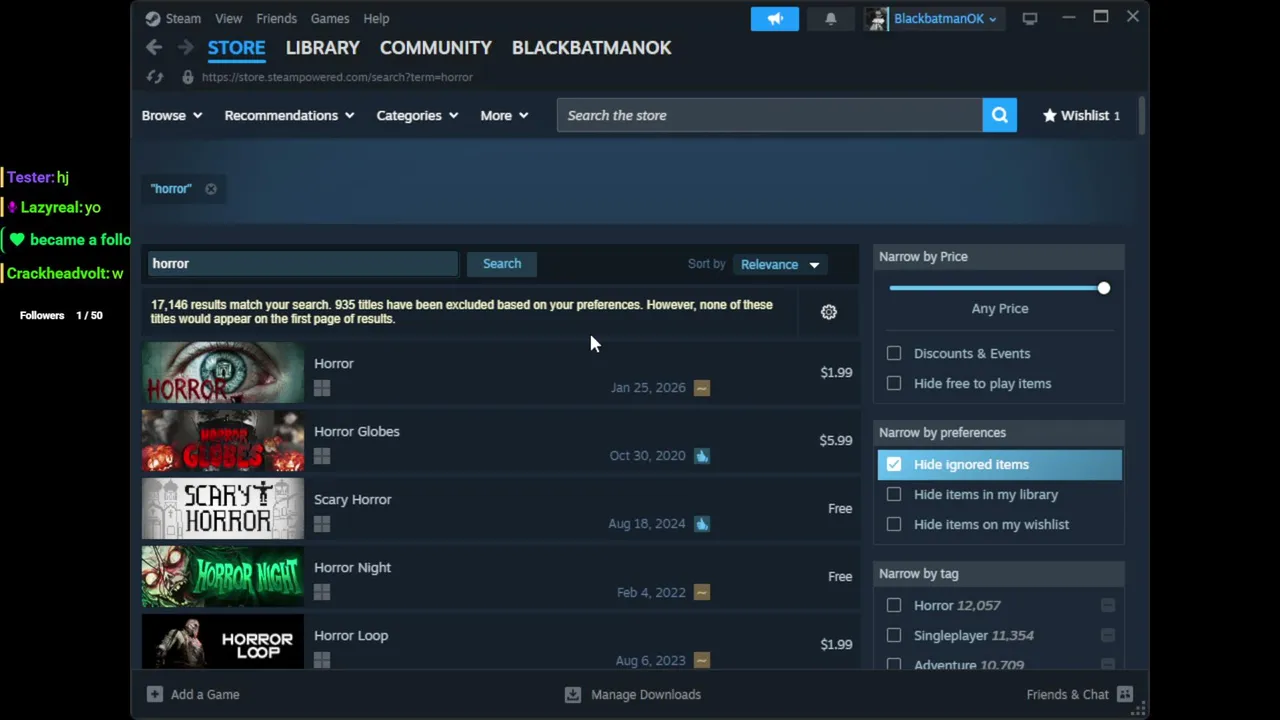Expand the More dropdown
Viewport: 1280px width, 720px height.
click(x=504, y=115)
